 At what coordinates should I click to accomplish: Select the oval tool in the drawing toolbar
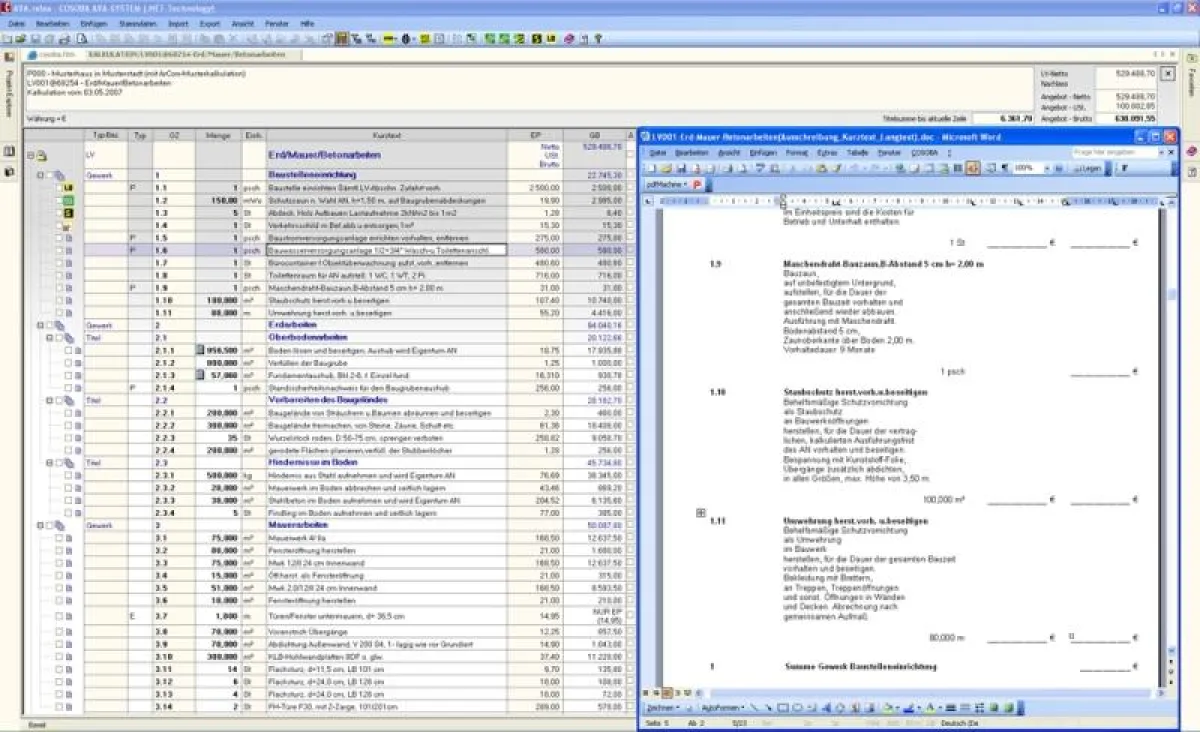pyautogui.click(x=797, y=708)
